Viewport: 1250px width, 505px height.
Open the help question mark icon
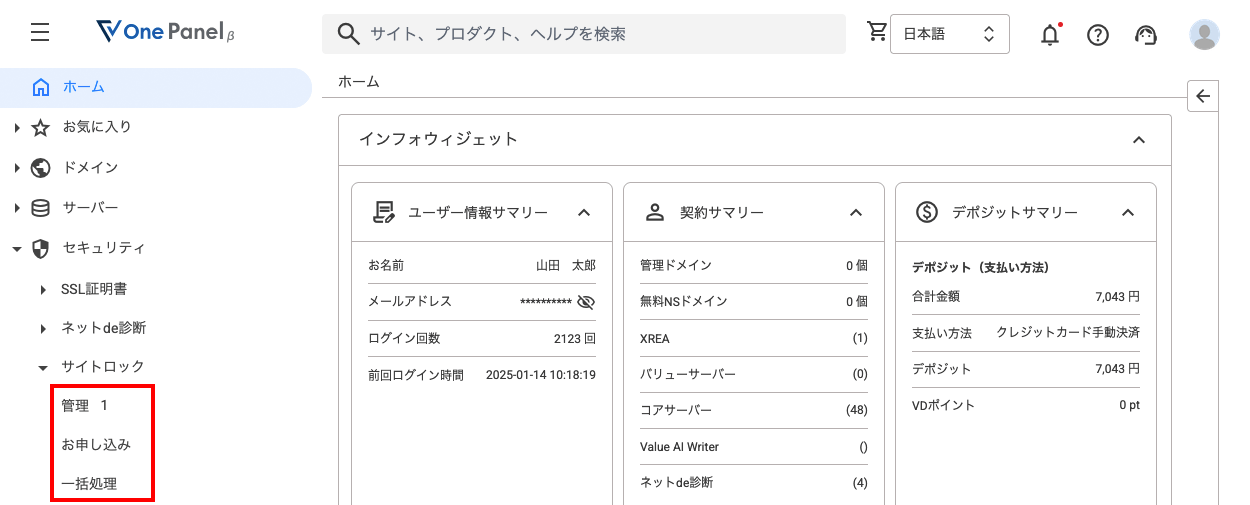coord(1098,35)
